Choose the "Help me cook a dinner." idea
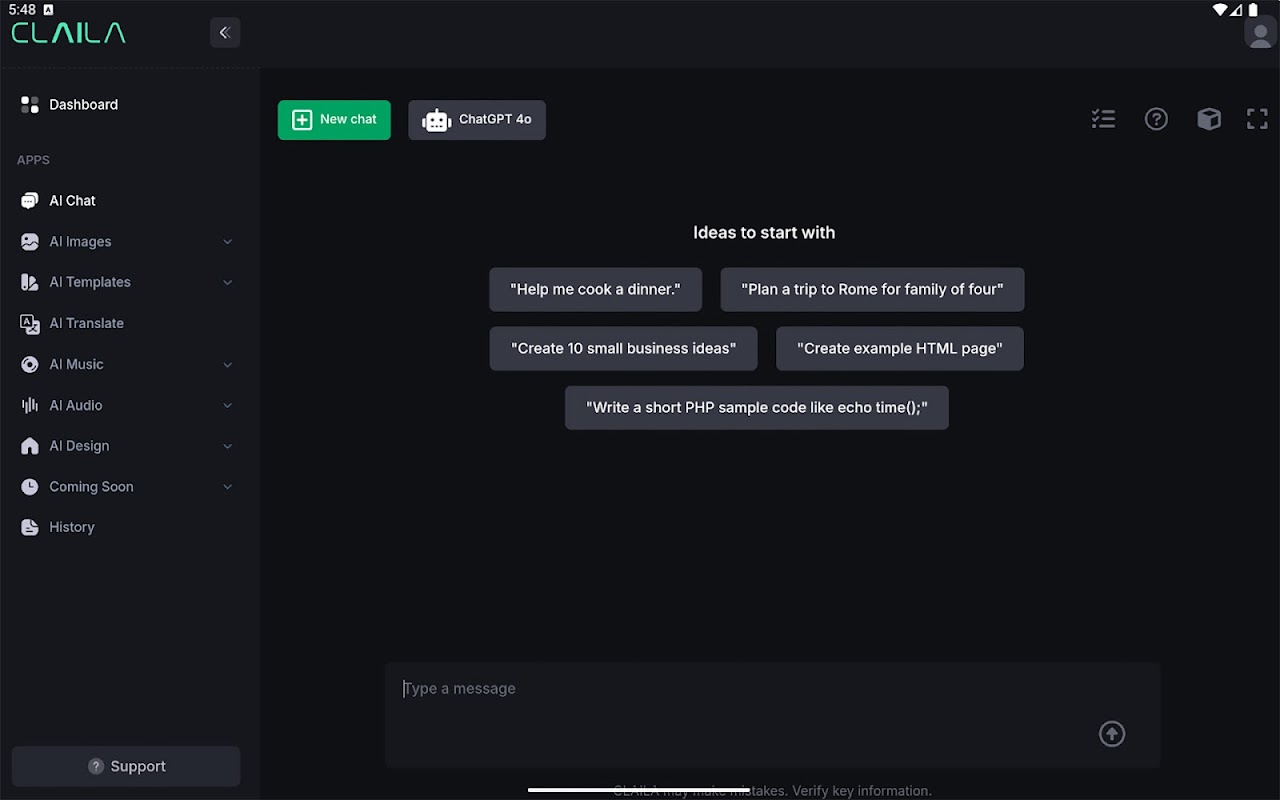Viewport: 1280px width, 800px height. pos(595,289)
